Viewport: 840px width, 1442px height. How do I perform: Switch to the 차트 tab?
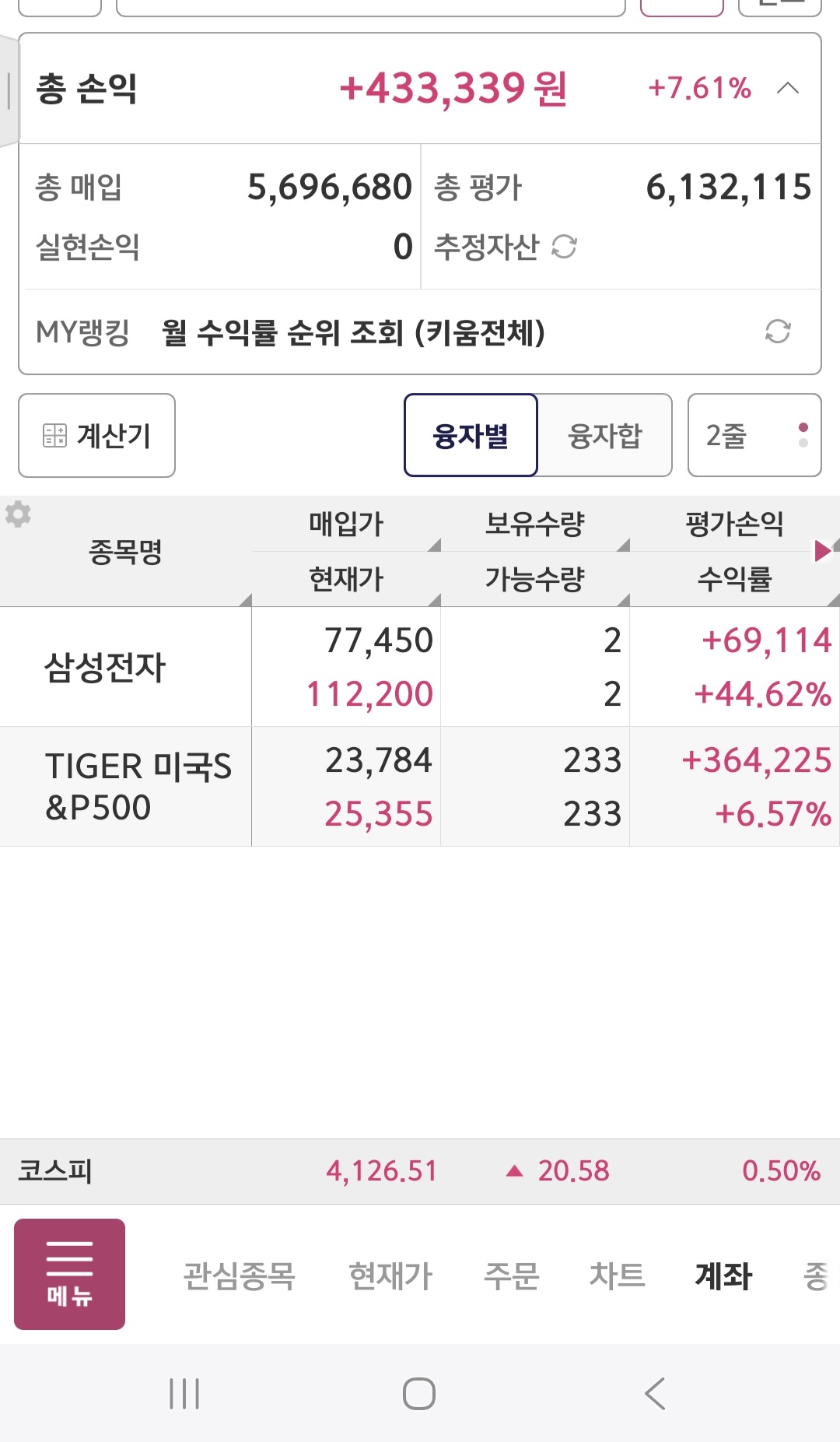click(x=617, y=1275)
